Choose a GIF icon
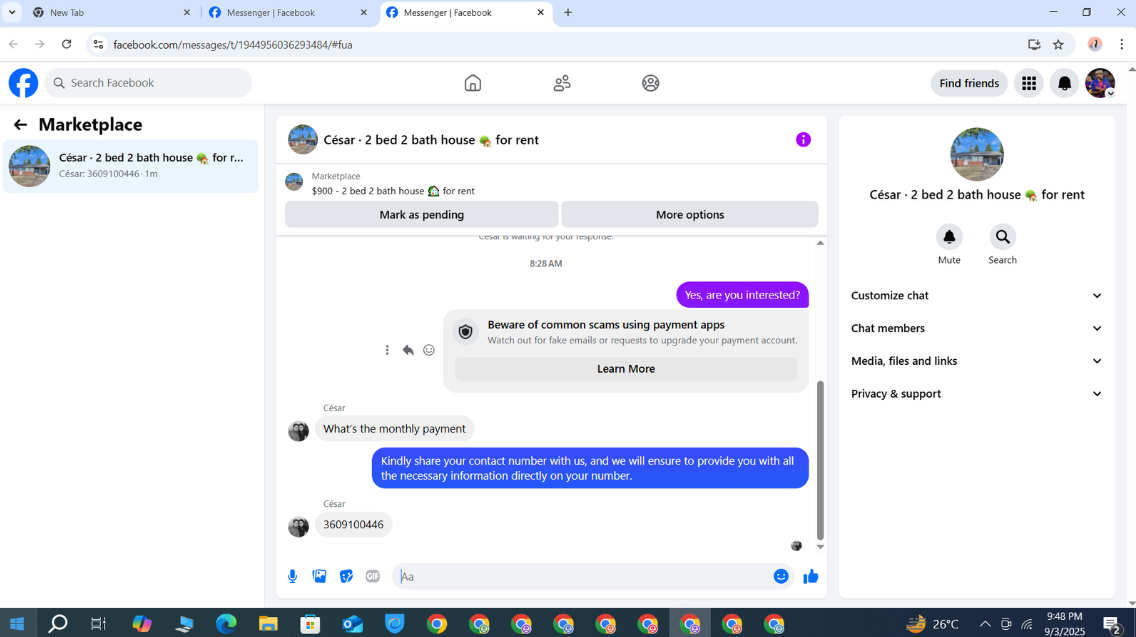1136x637 pixels. pyautogui.click(x=372, y=576)
